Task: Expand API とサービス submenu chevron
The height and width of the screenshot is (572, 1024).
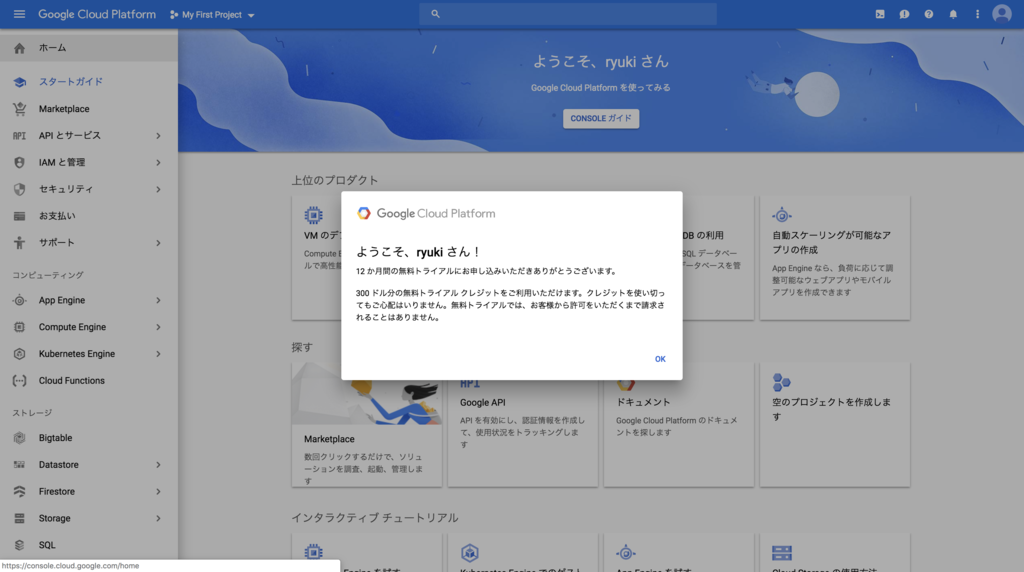Action: click(158, 136)
